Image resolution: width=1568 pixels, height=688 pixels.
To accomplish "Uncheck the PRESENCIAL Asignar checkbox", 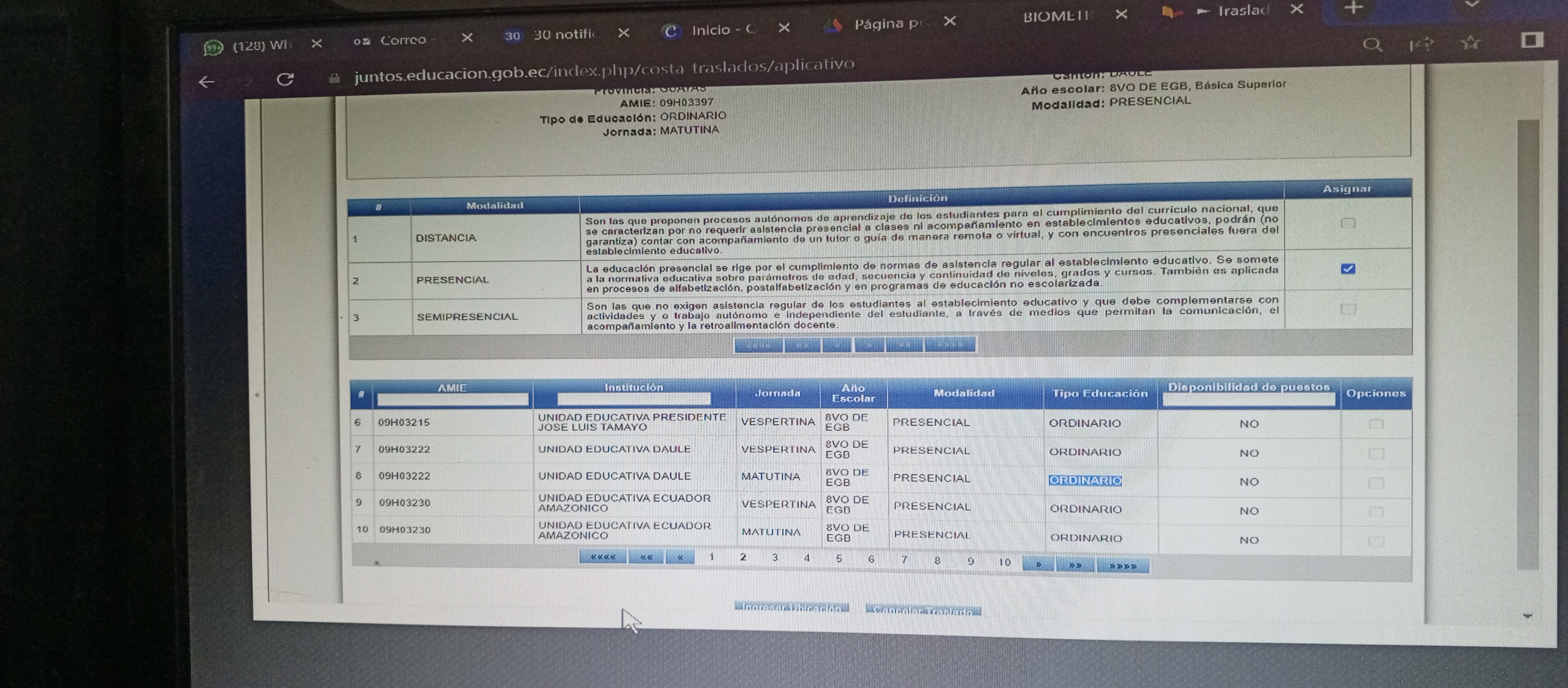I will click(1348, 269).
